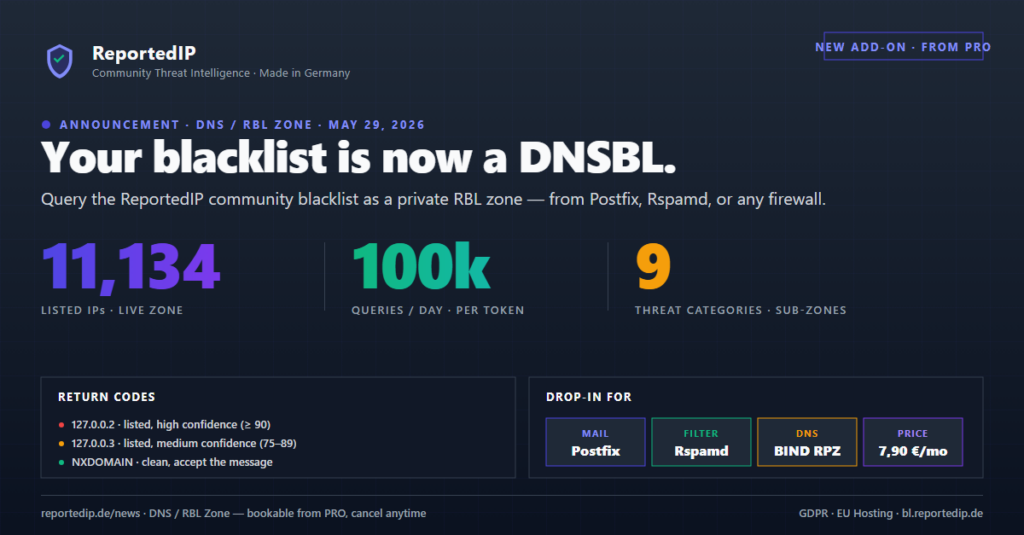Click the 100k queries figure
The height and width of the screenshot is (535, 1024).
coord(421,266)
